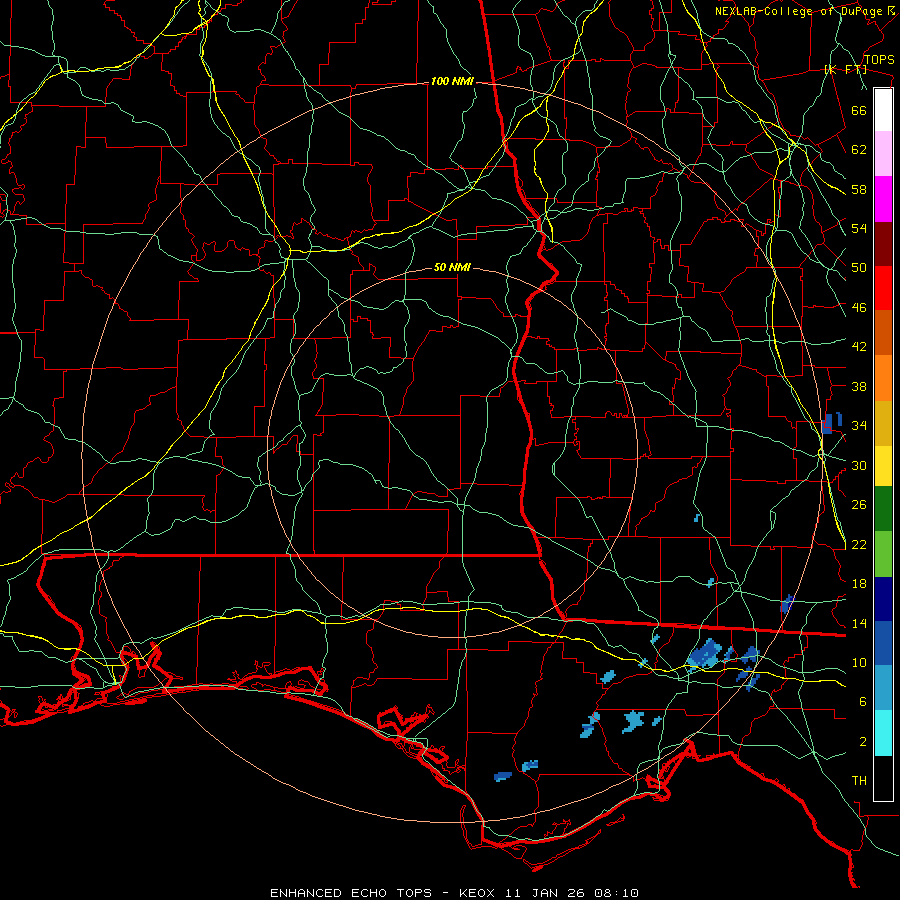Select the bright red 46 kft legend color
The image size is (900, 900).
point(883,288)
